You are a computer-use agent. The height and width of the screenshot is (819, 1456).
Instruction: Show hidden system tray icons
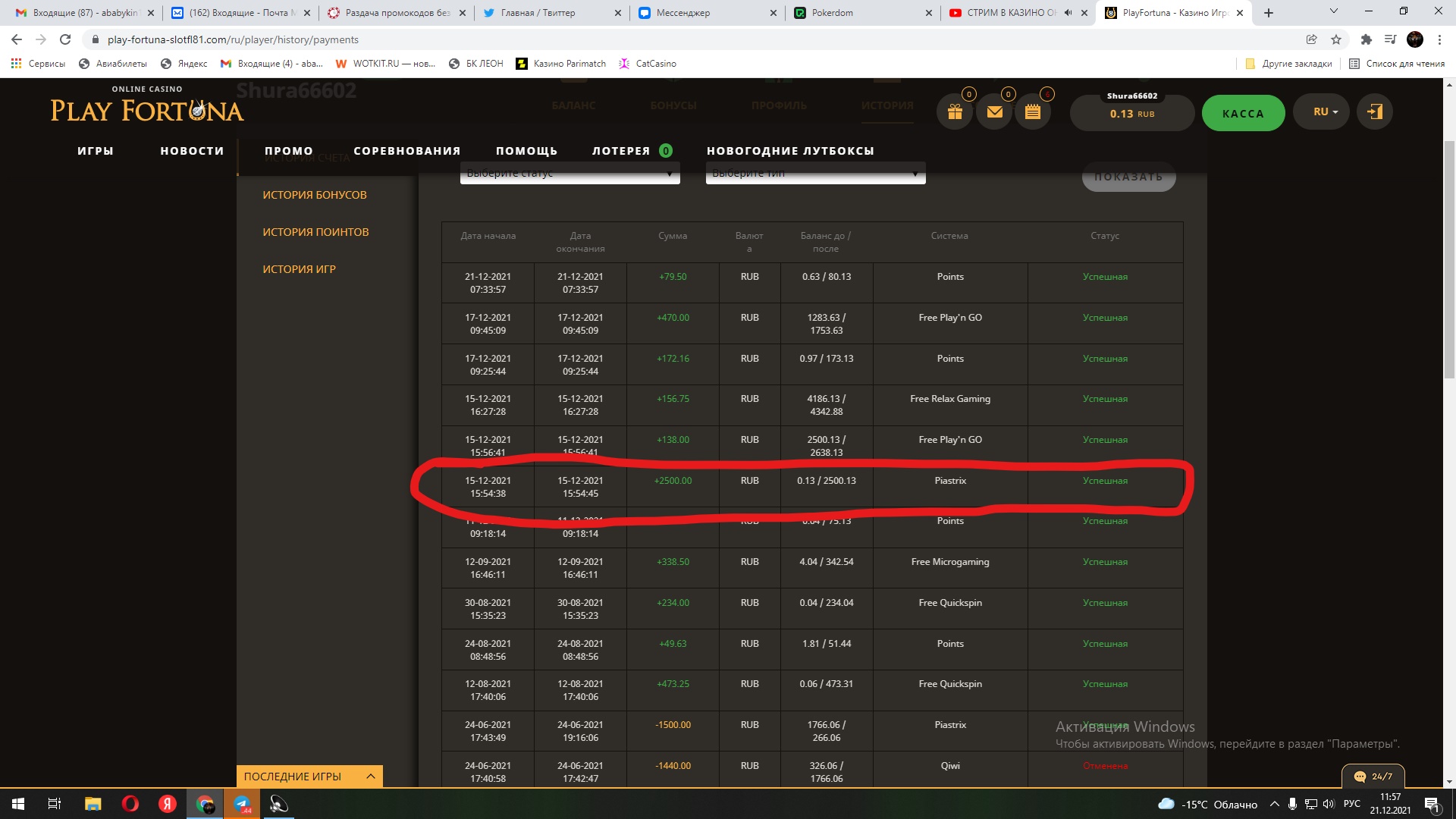[x=1274, y=805]
